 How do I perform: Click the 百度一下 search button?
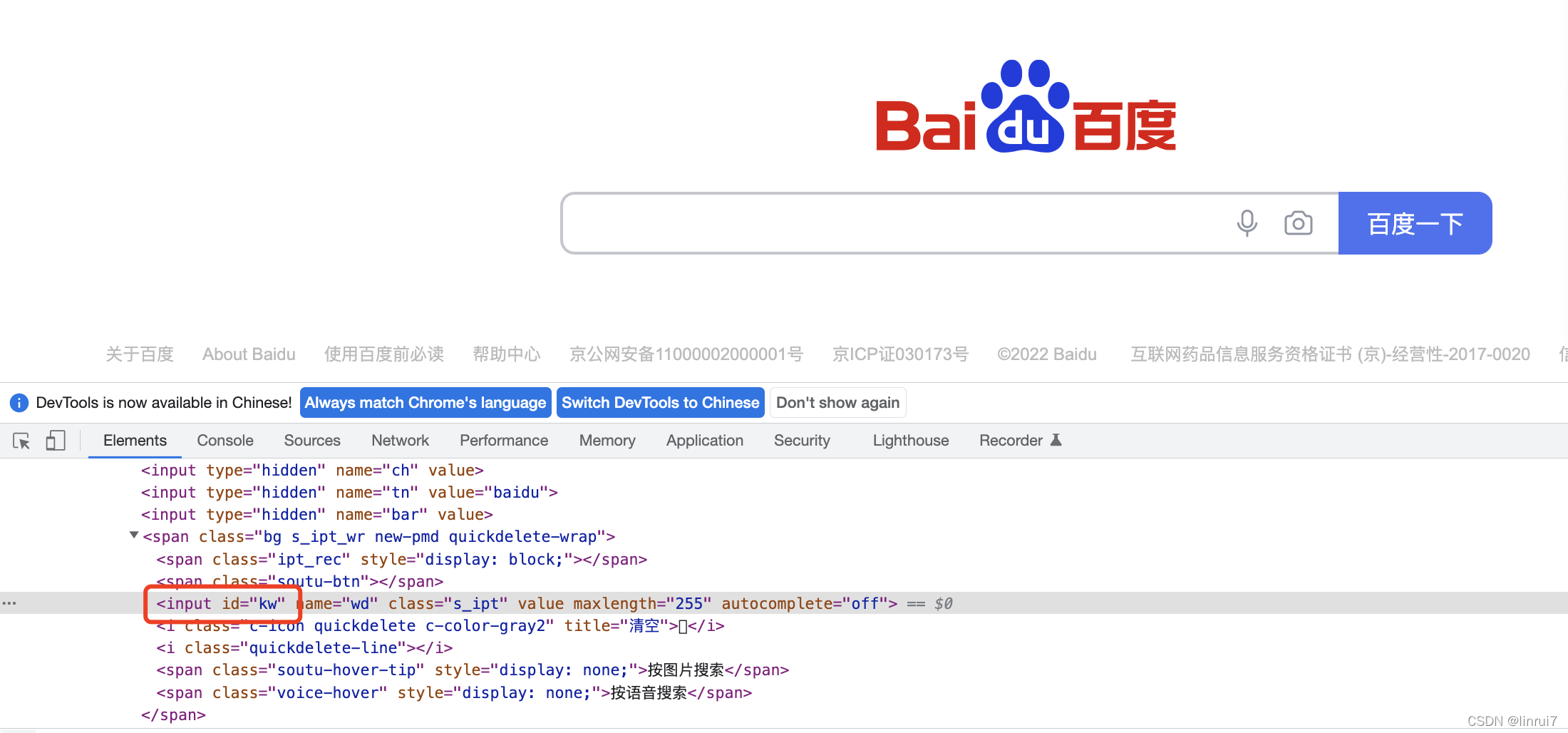[x=1415, y=223]
